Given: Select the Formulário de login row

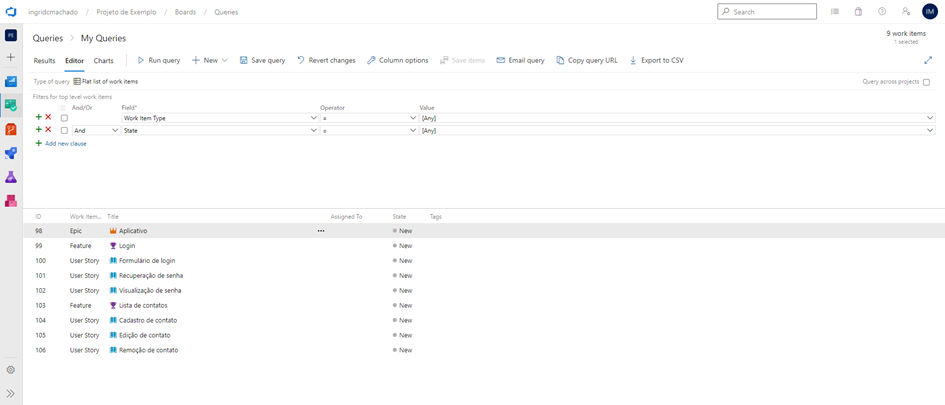Looking at the screenshot, I should click(x=484, y=260).
